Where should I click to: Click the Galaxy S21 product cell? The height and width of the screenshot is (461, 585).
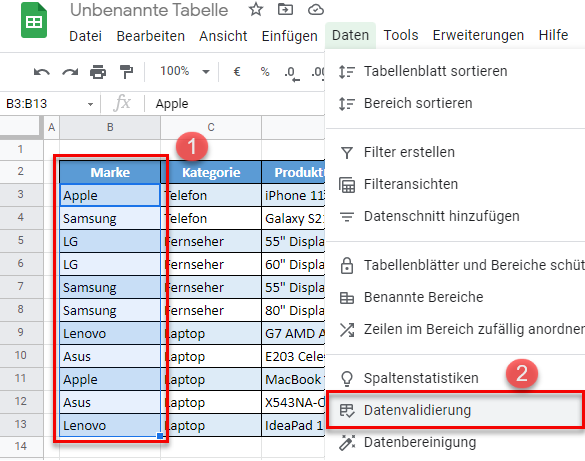[x=294, y=218]
